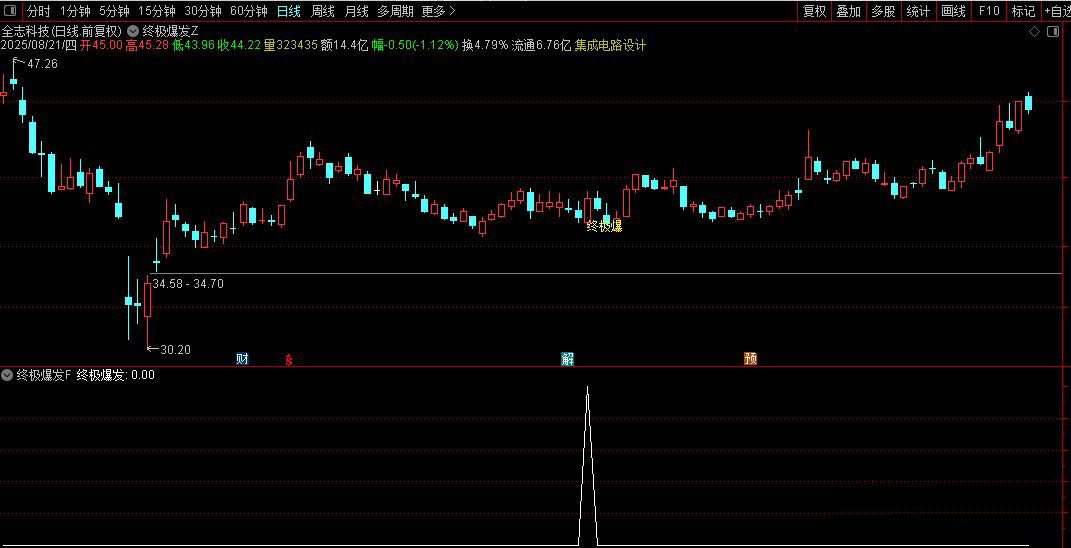Click the 量323435 volume value
Image resolution: width=1071 pixels, height=548 pixels.
coord(290,46)
